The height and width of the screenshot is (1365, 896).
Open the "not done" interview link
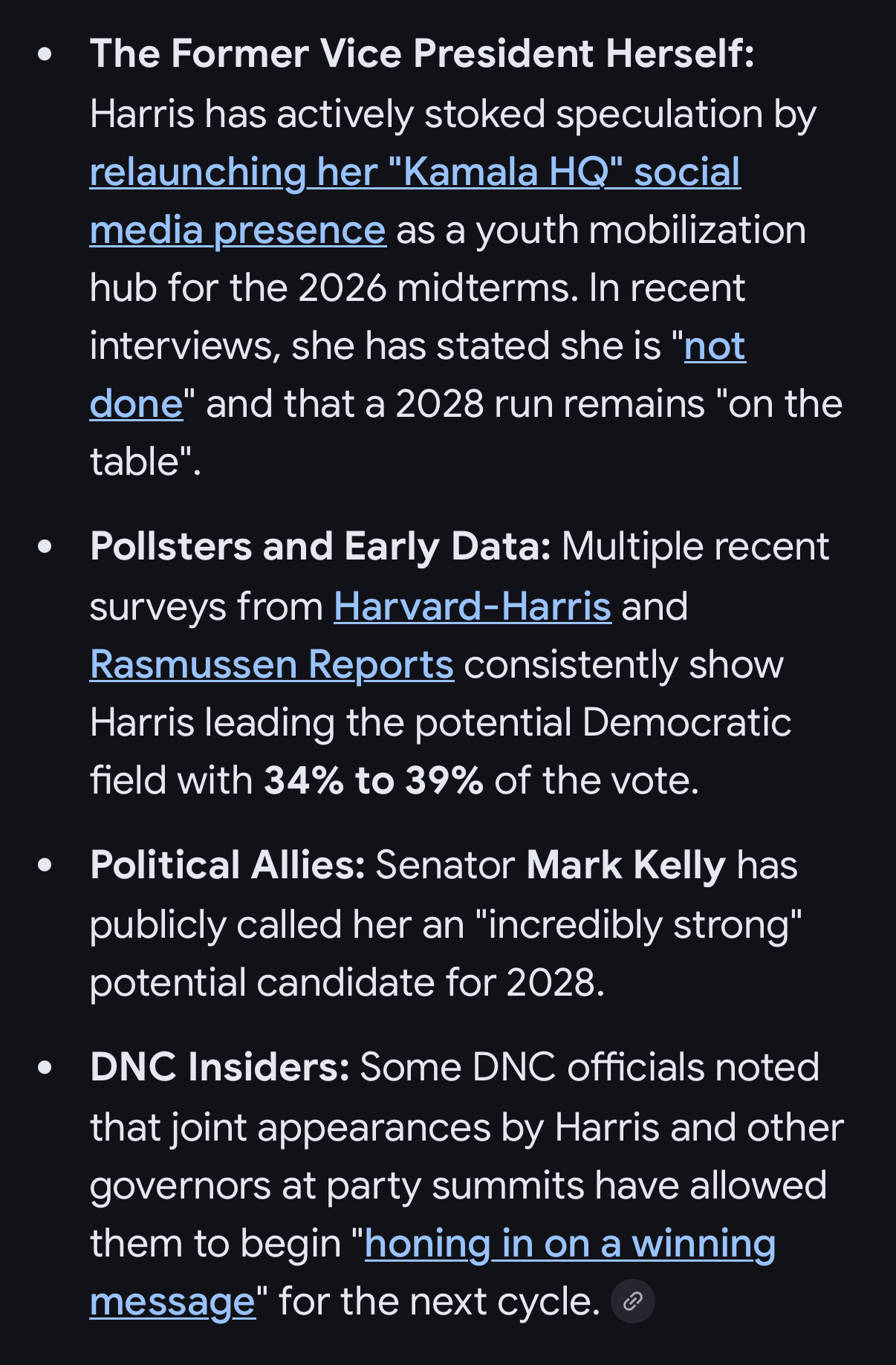tap(714, 346)
